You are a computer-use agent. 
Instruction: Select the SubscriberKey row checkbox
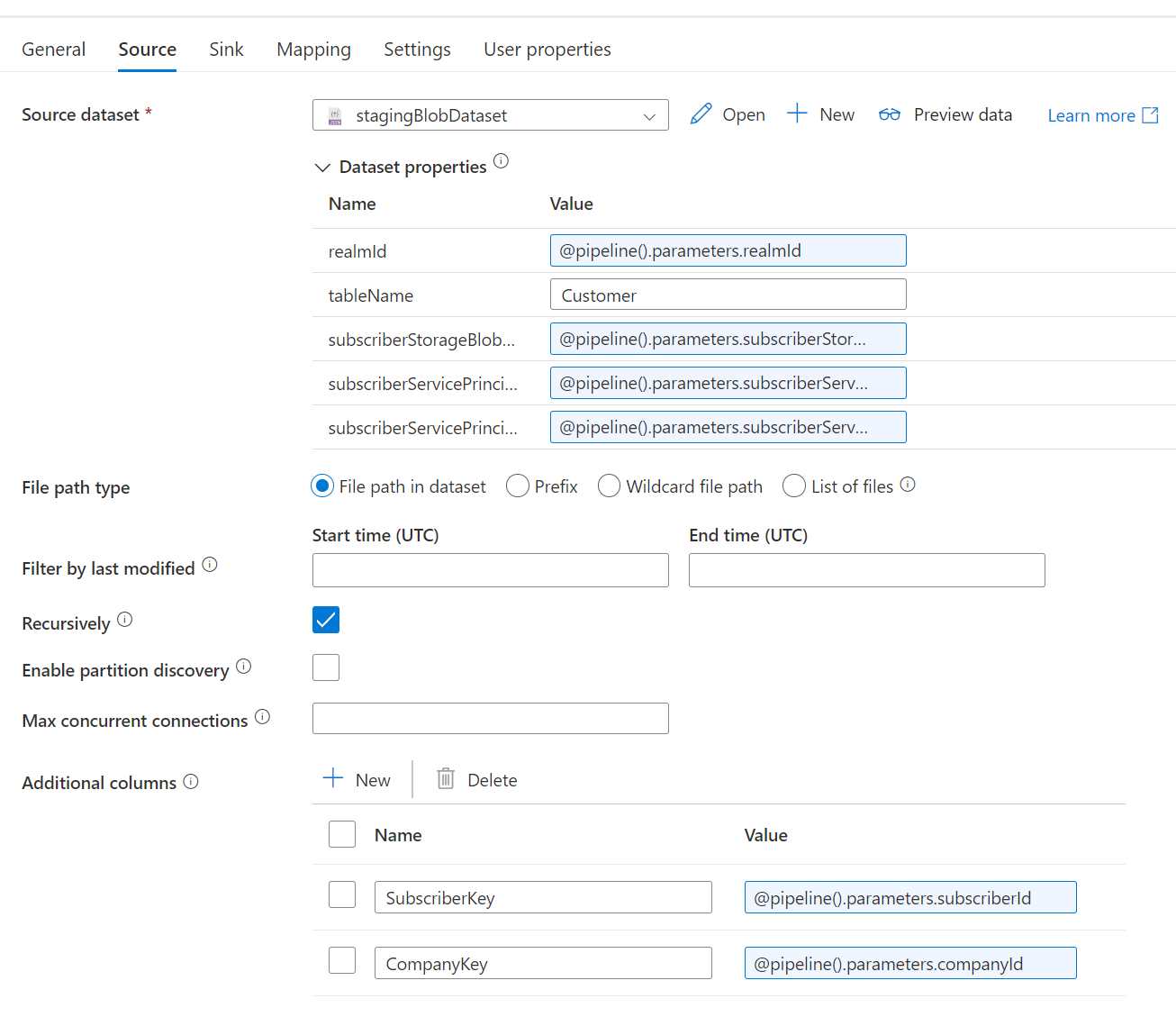pos(342,894)
